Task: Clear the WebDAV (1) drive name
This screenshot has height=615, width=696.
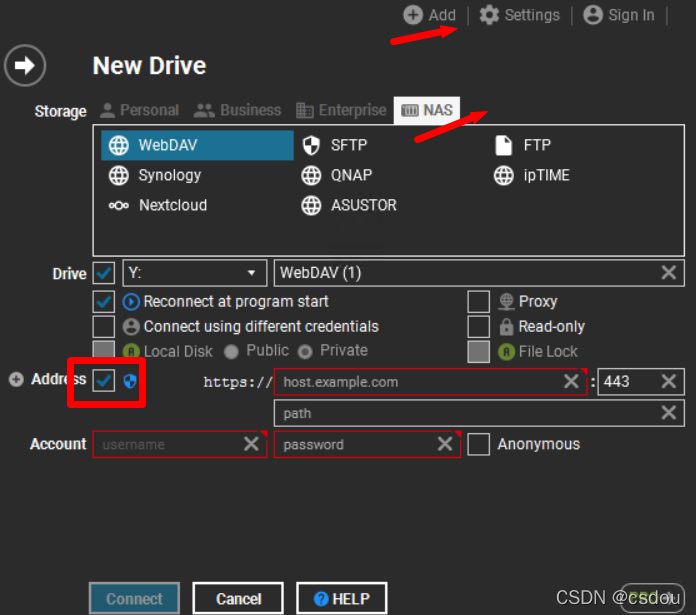Action: click(x=668, y=272)
